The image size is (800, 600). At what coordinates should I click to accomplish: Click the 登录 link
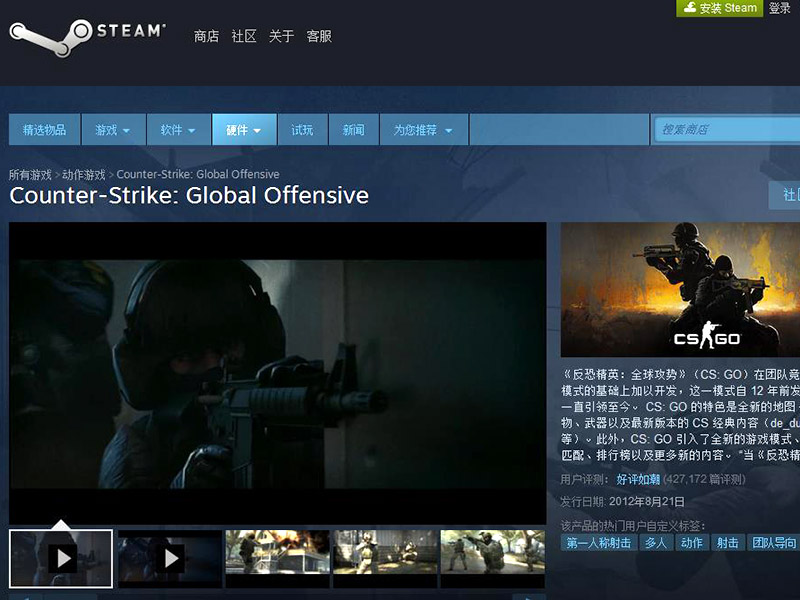(780, 8)
